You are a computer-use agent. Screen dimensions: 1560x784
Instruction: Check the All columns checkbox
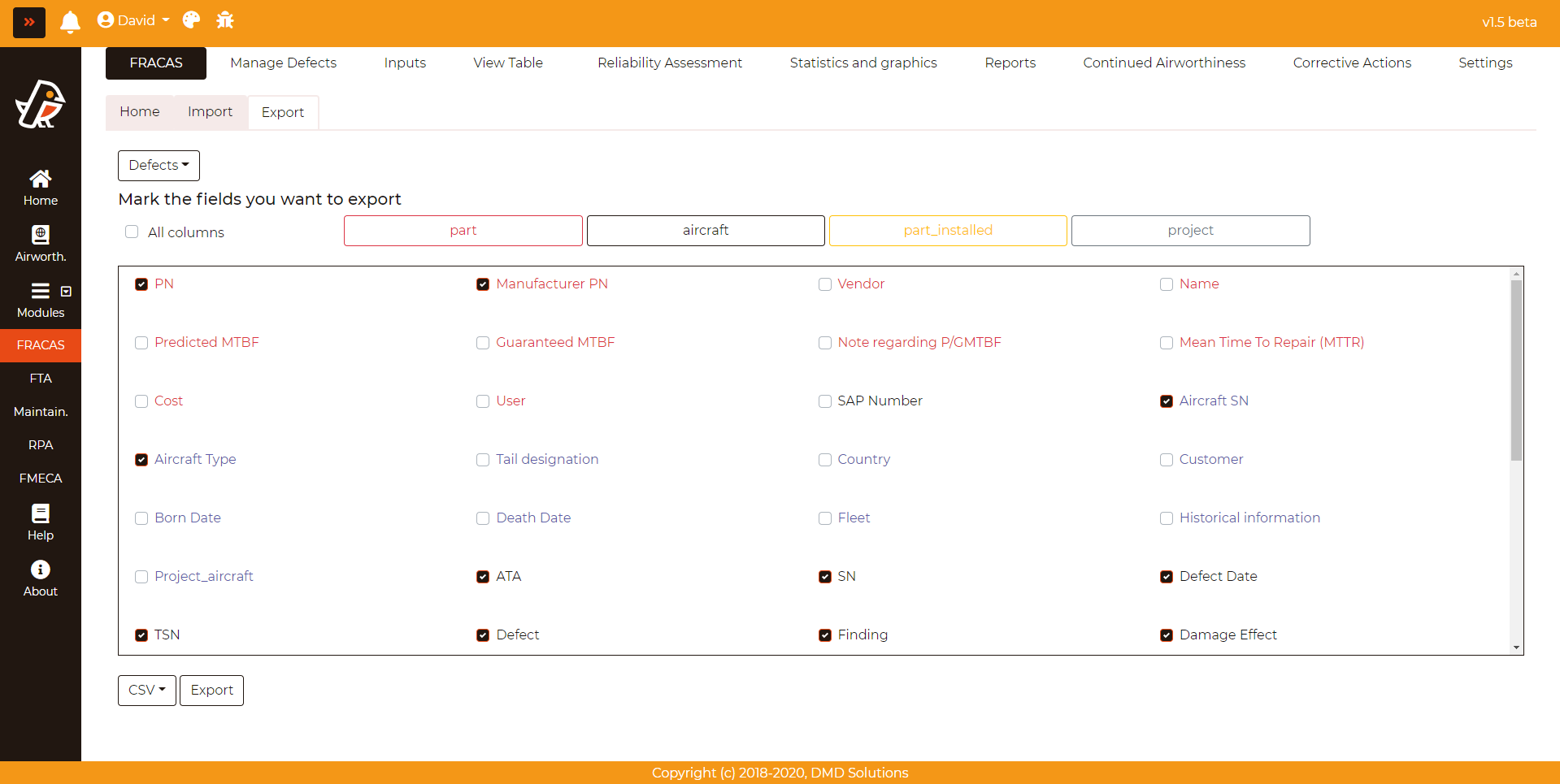[132, 232]
